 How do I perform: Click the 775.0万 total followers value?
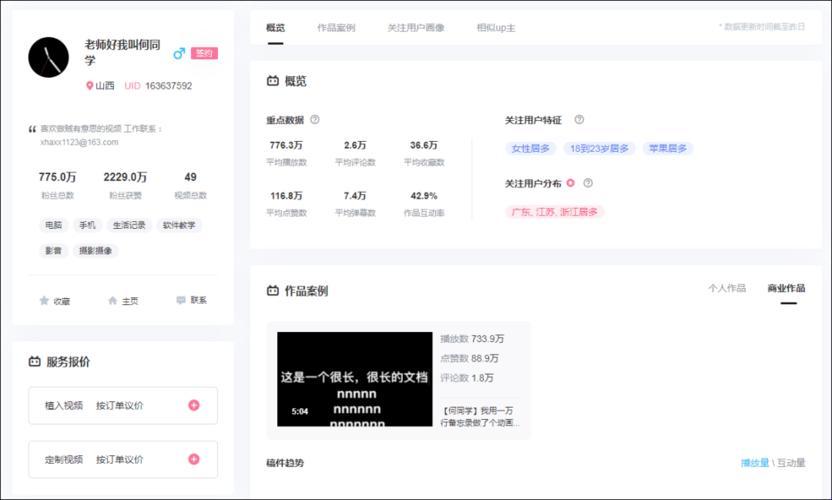[57, 177]
